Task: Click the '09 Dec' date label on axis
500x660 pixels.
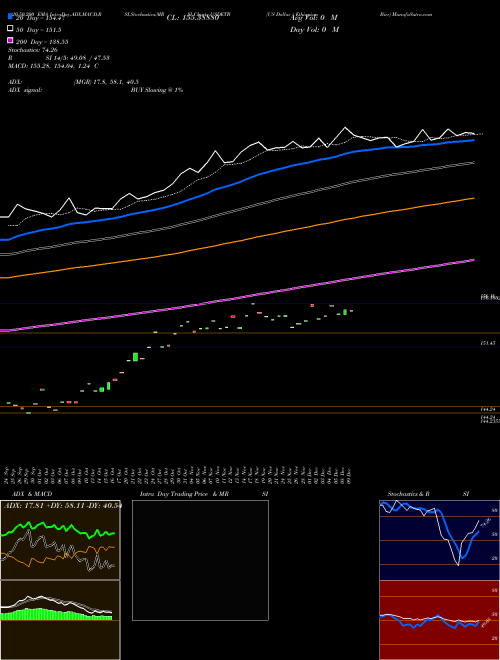Action: tap(348, 475)
